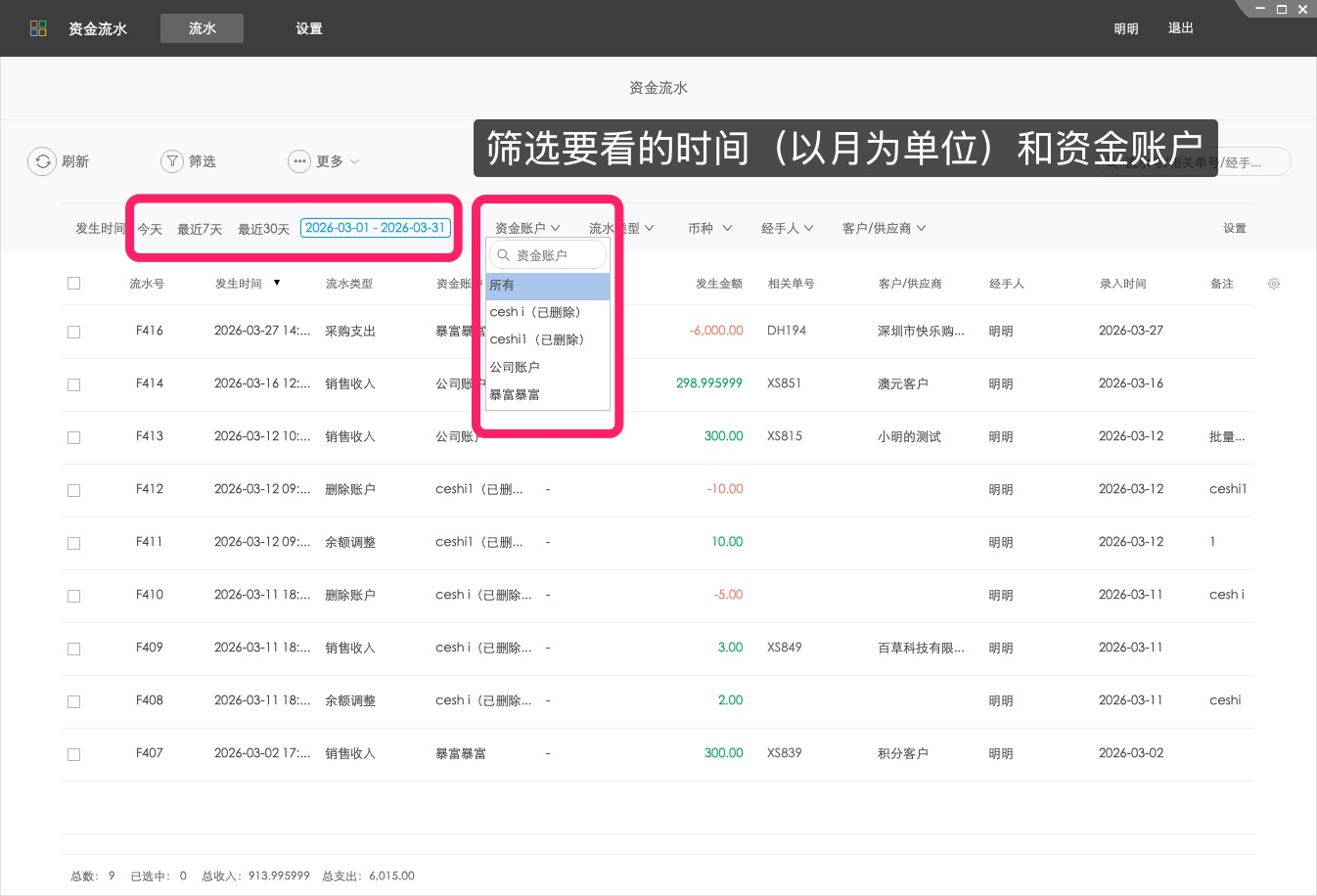
Task: Click the 今天 quick filter
Action: [x=150, y=229]
